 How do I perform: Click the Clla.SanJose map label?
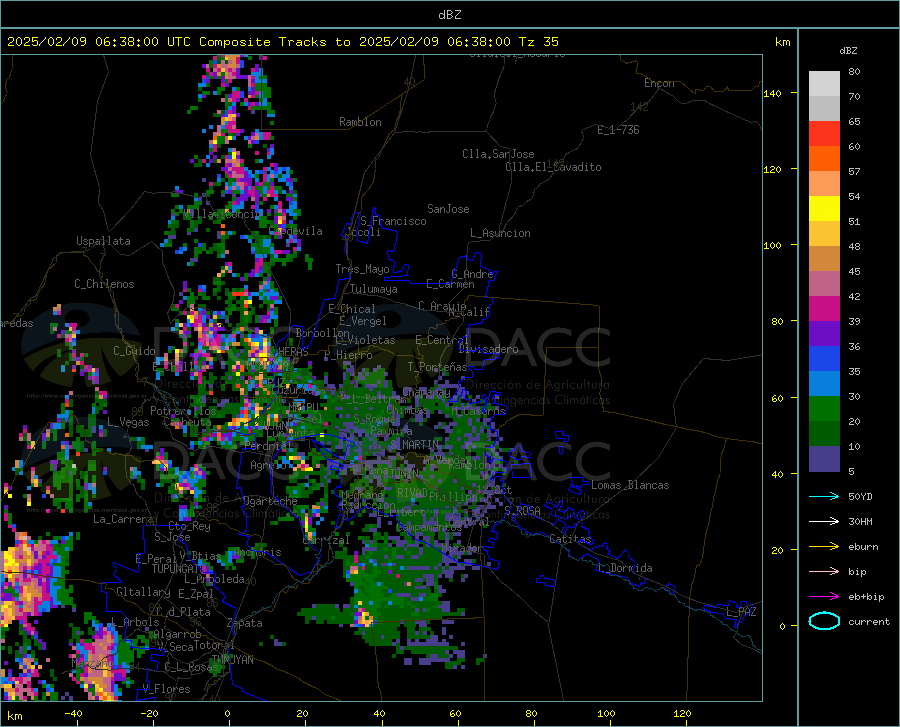point(498,154)
